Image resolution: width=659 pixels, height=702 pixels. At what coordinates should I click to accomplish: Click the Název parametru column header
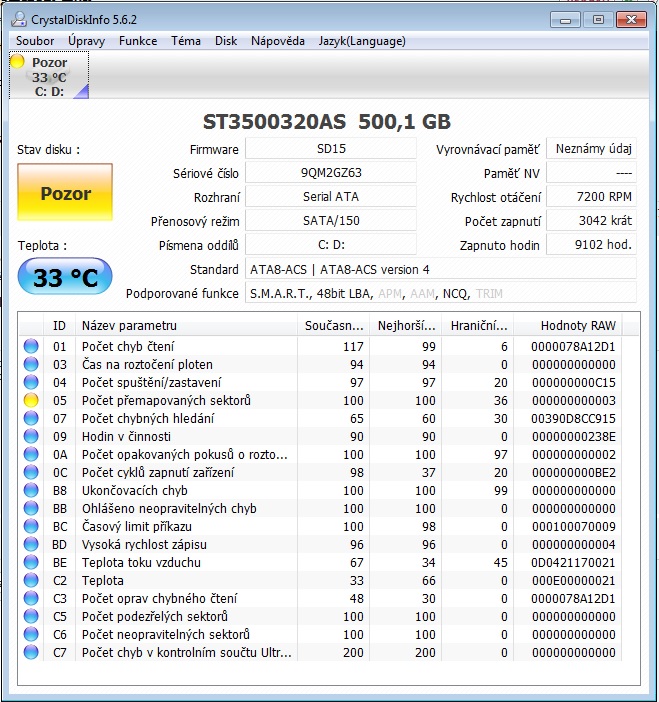point(186,325)
